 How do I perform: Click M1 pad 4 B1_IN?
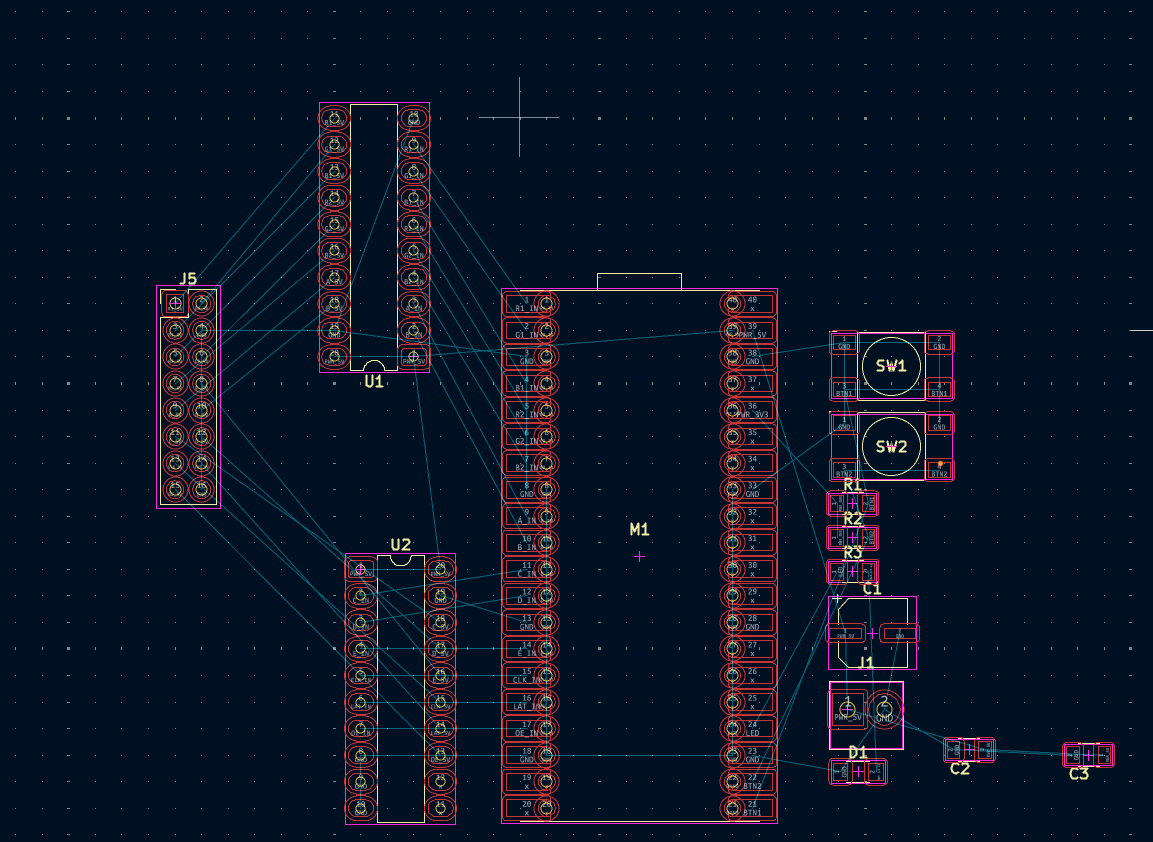tap(527, 383)
